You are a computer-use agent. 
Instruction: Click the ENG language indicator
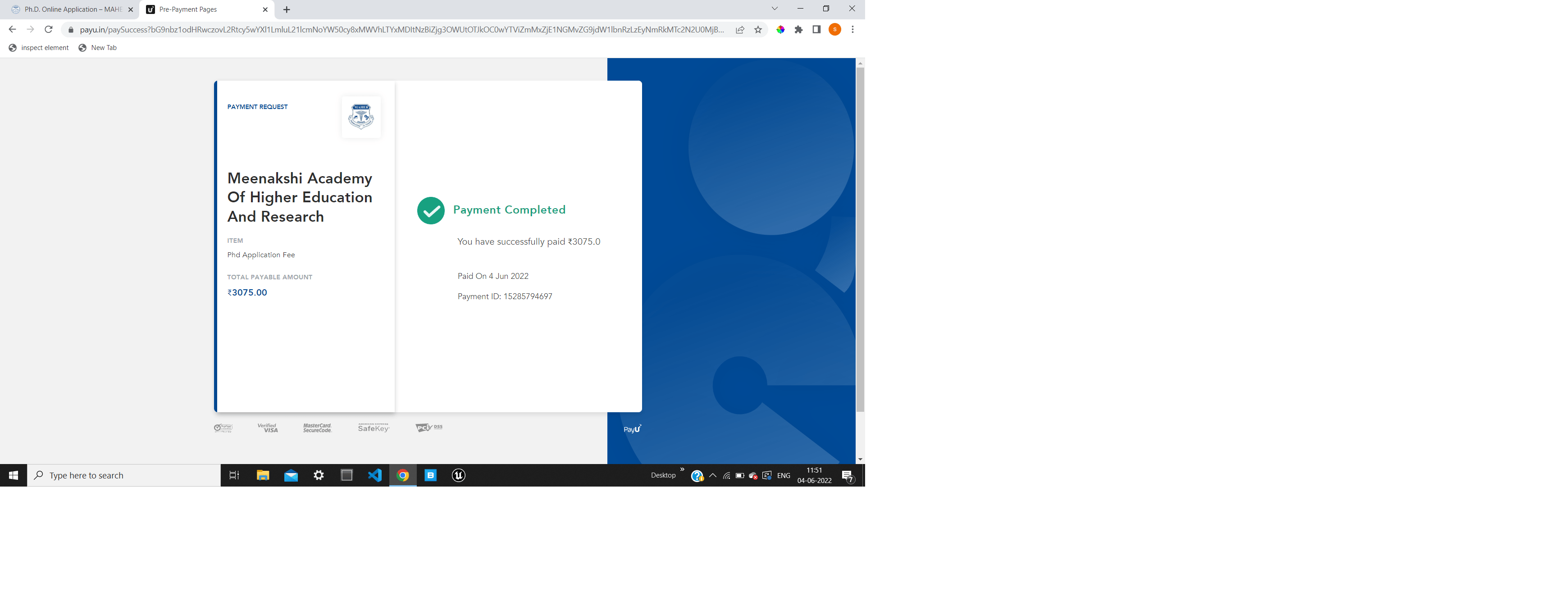point(784,476)
